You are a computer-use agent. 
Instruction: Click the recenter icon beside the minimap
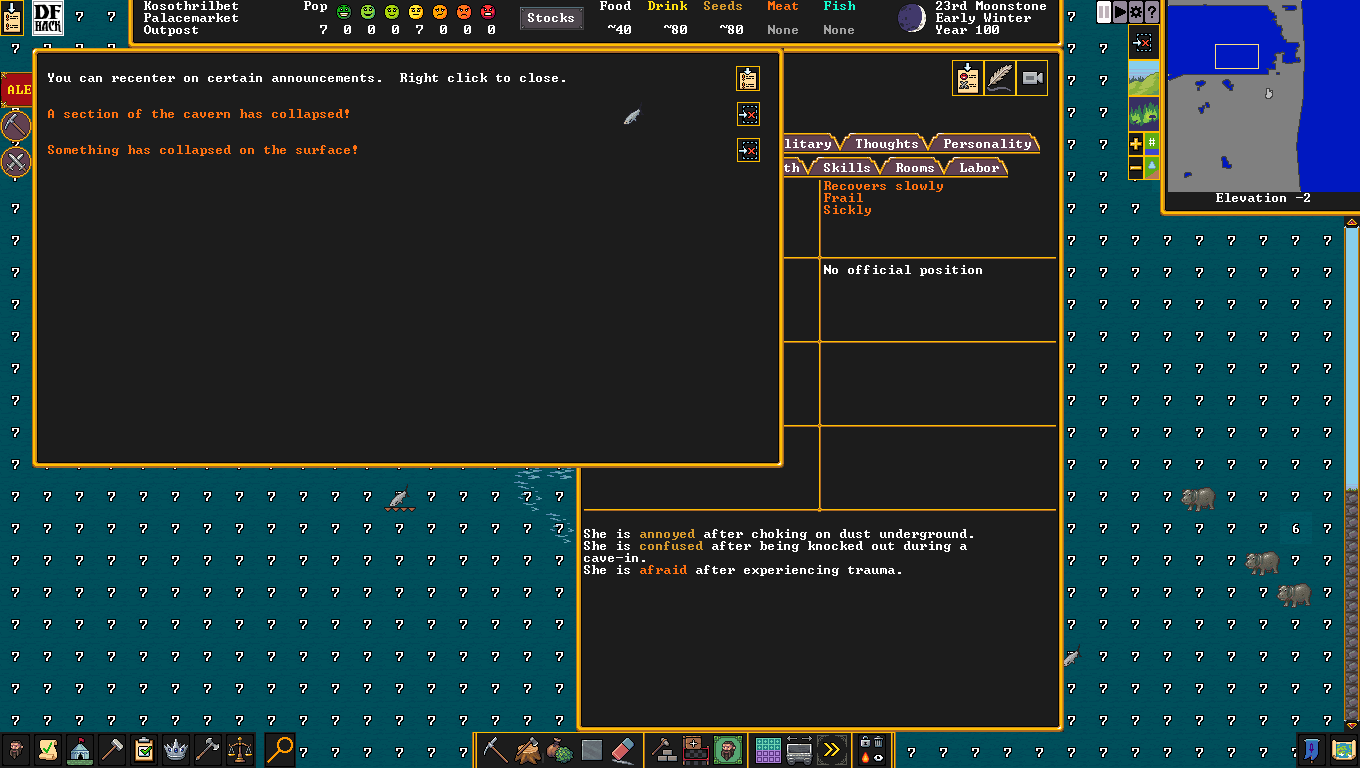pos(1144,43)
